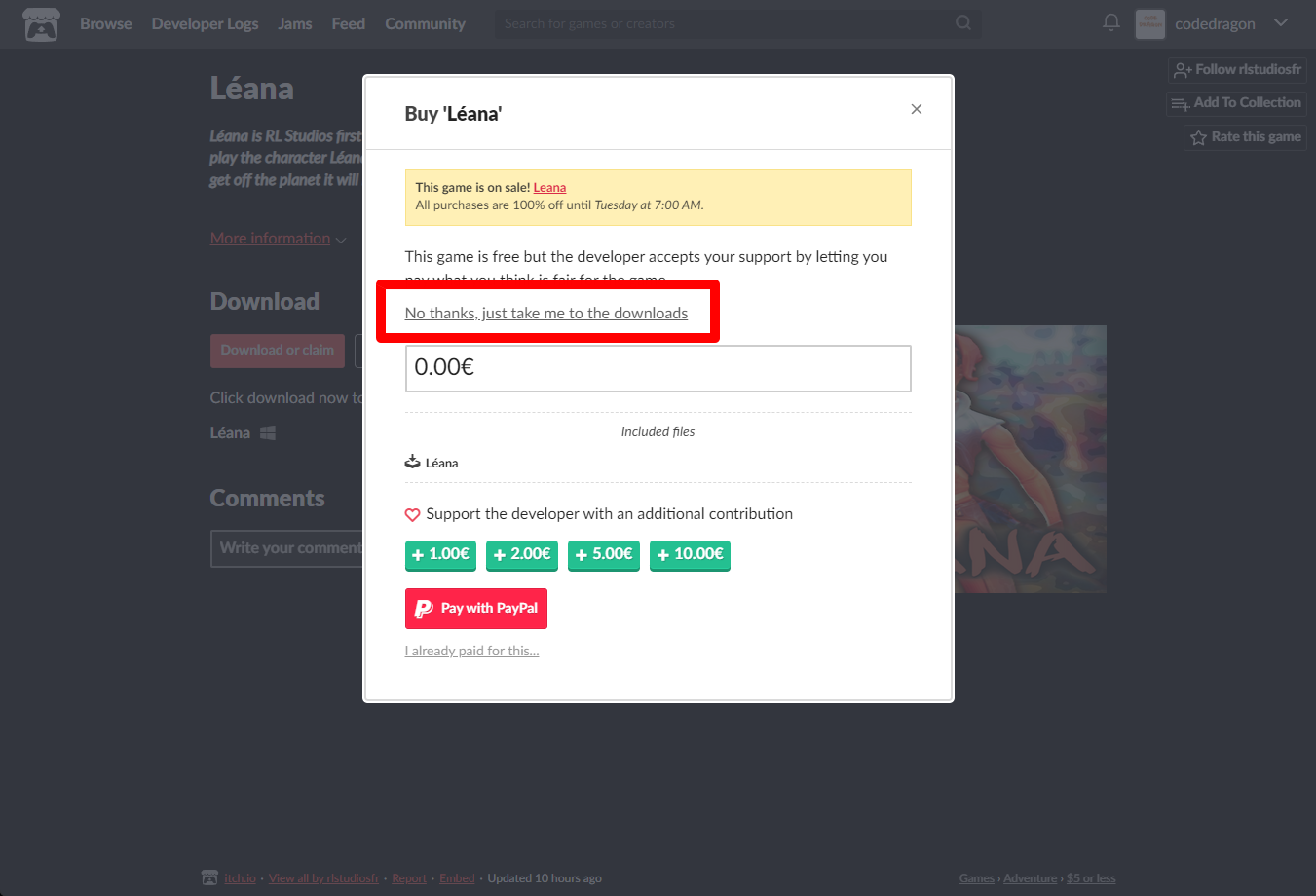Click Rate this game button
Screen dimensions: 1316x896
1245,137
